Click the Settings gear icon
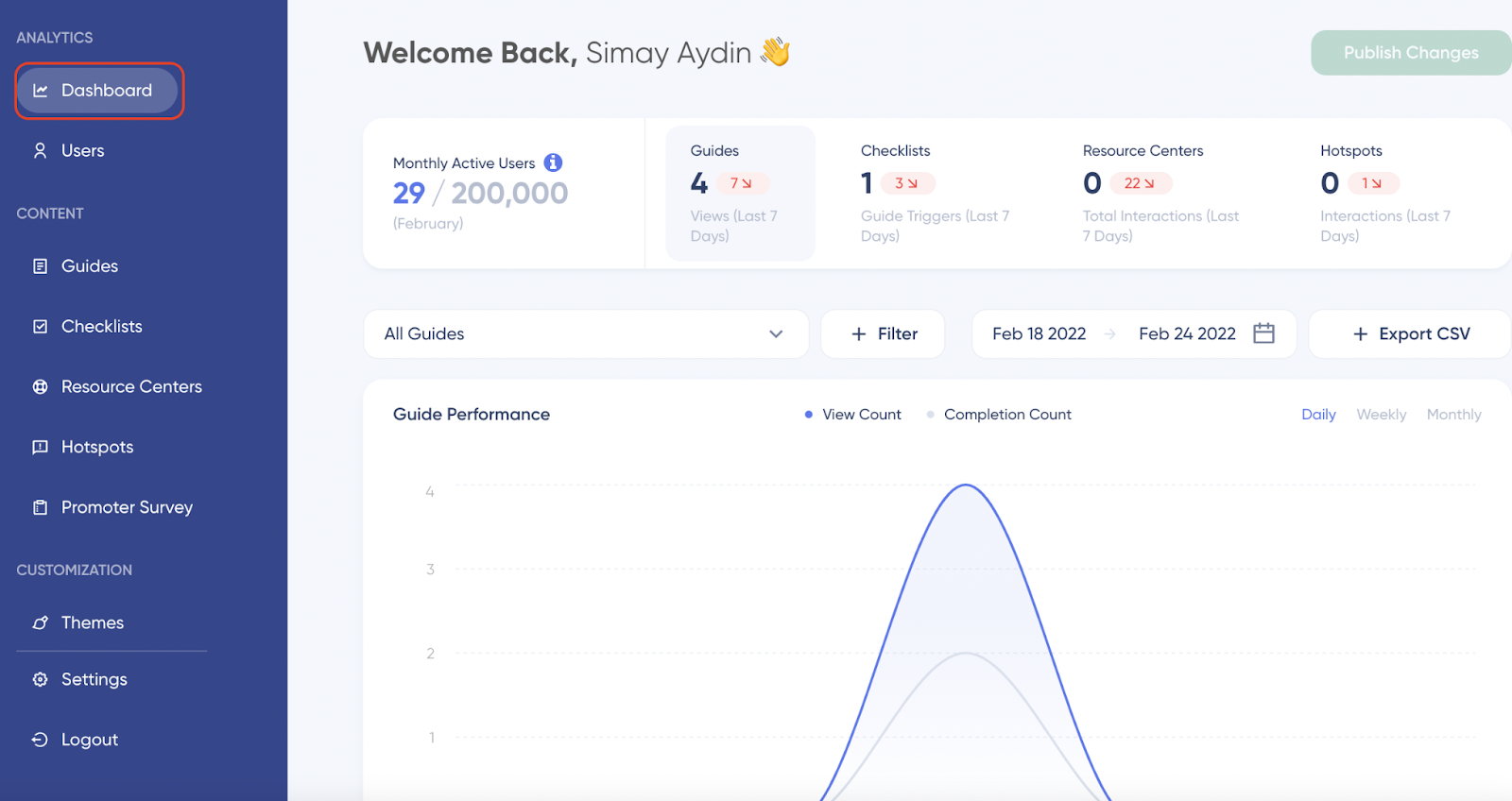This screenshot has height=801, width=1512. coord(41,680)
